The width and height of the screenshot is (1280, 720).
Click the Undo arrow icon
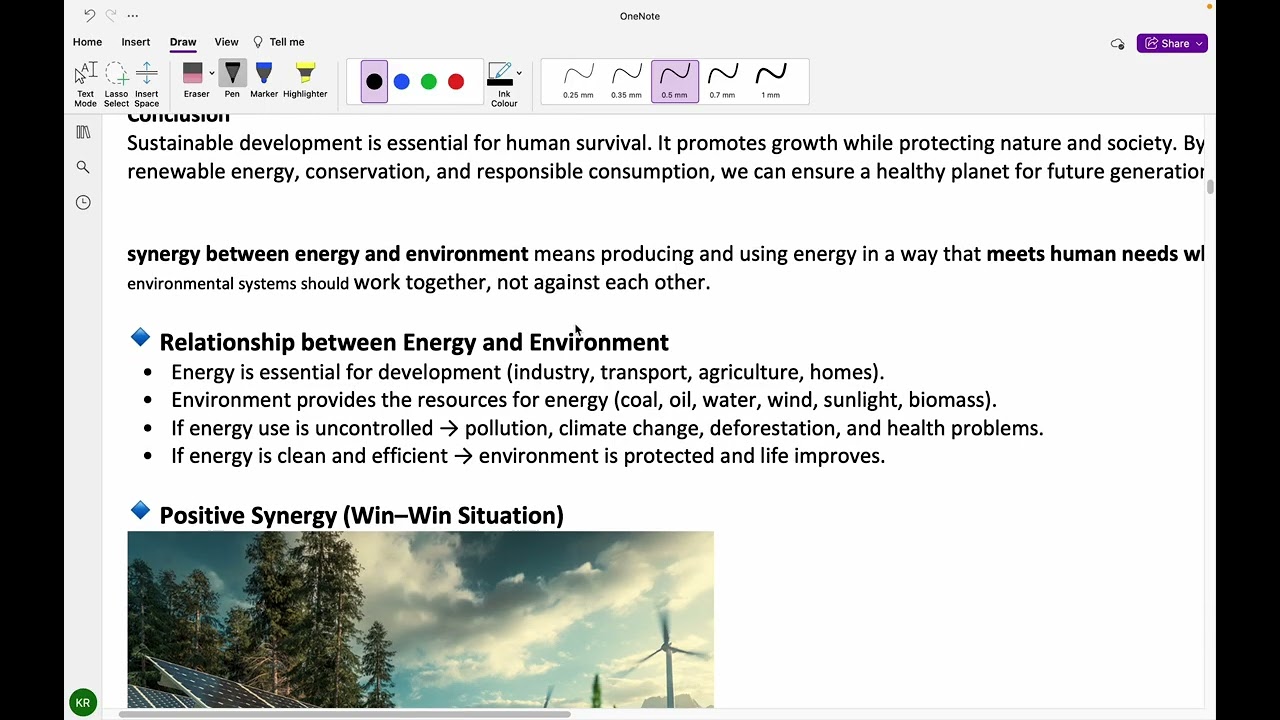point(89,16)
